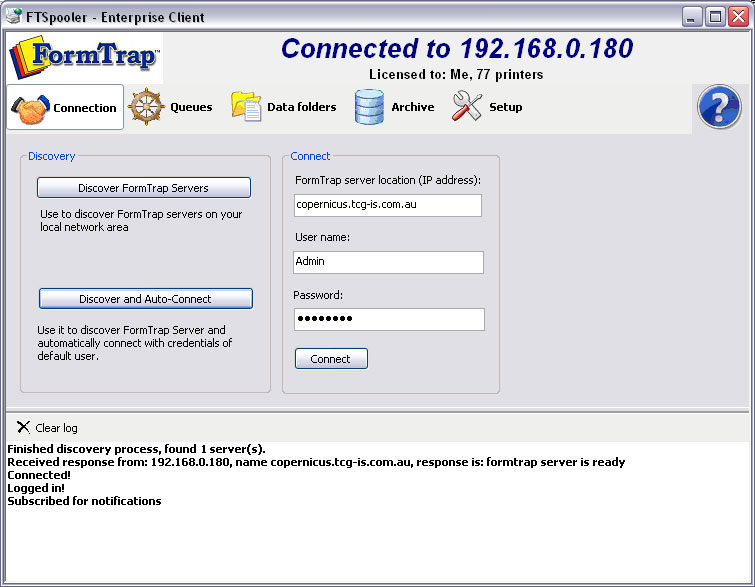Viewport: 755px width, 587px height.
Task: Open the Data folders section
Action: 284,107
